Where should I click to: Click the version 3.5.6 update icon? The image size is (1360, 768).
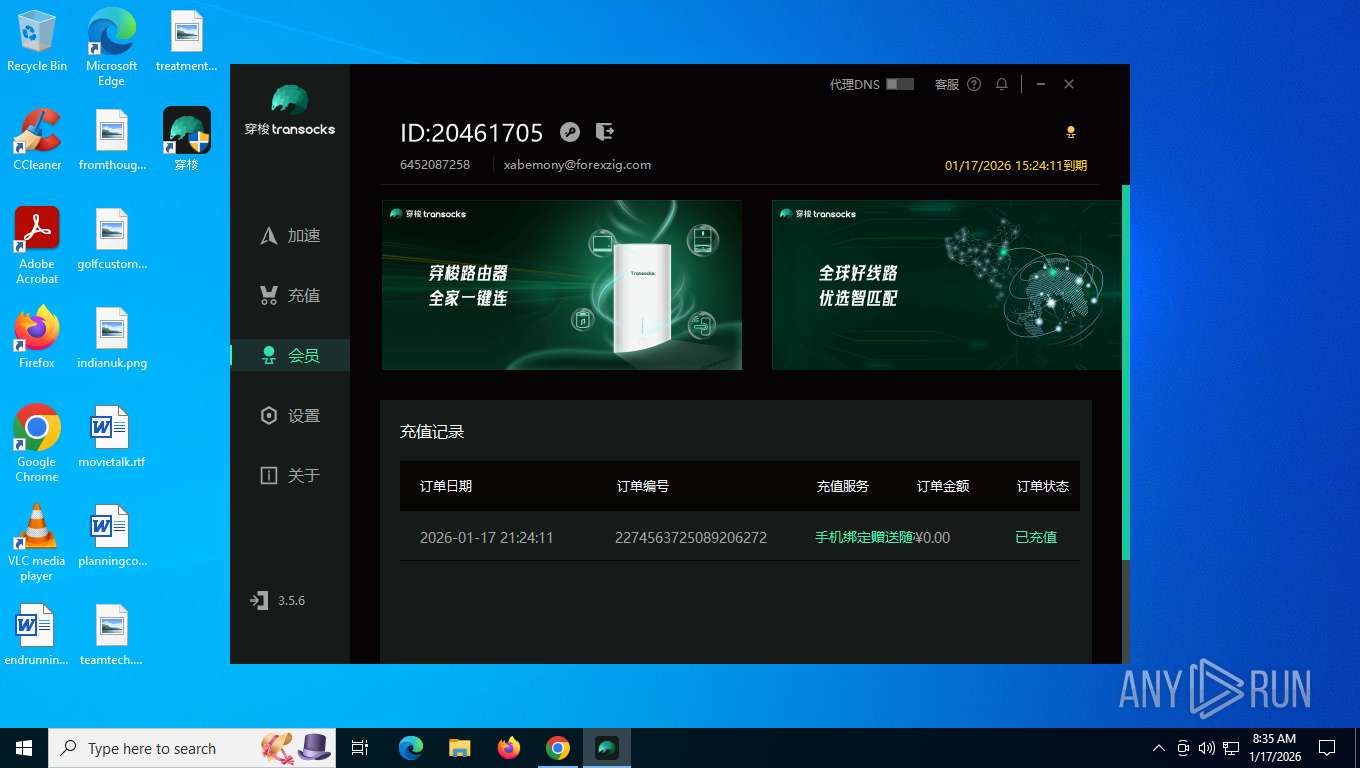tap(259, 600)
